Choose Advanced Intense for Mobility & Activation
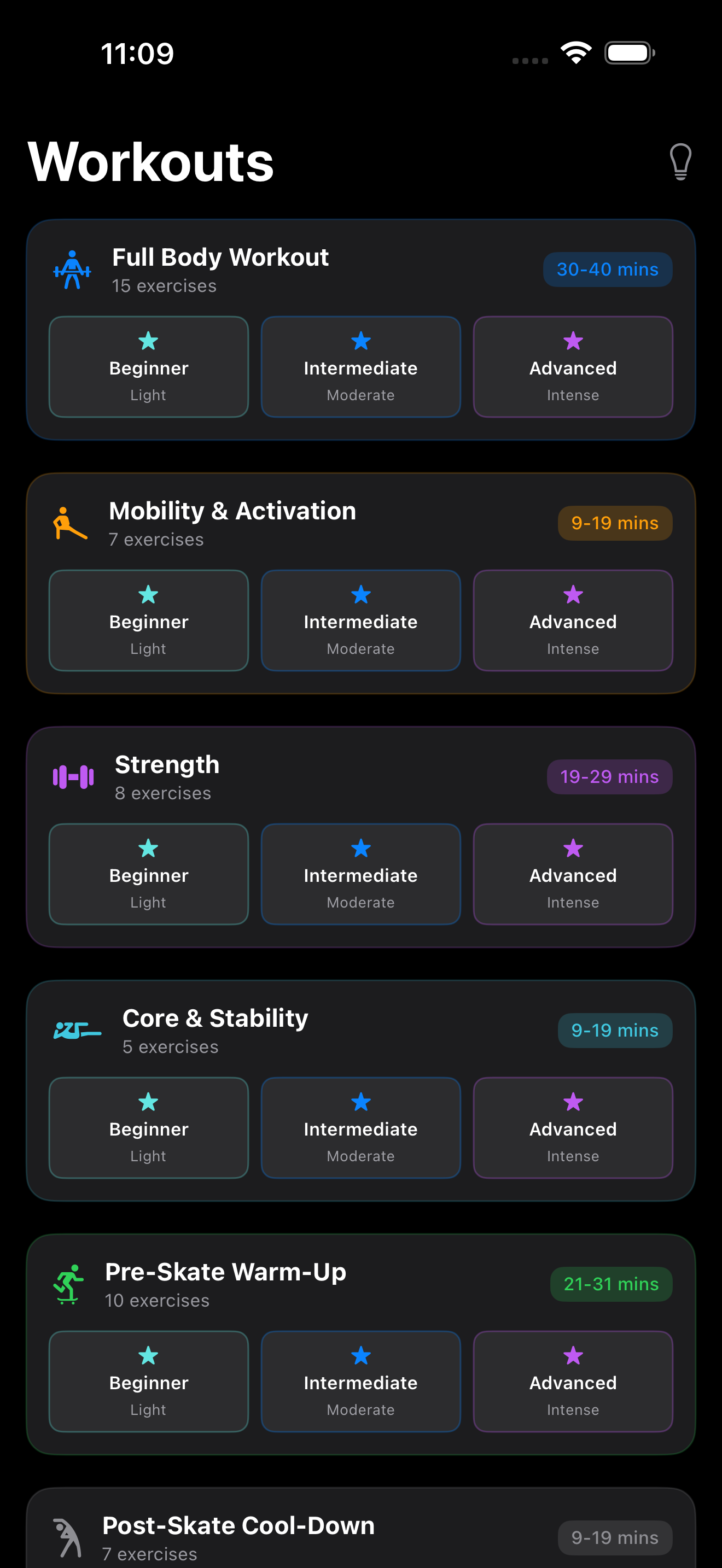Image resolution: width=722 pixels, height=1568 pixels. 573,621
